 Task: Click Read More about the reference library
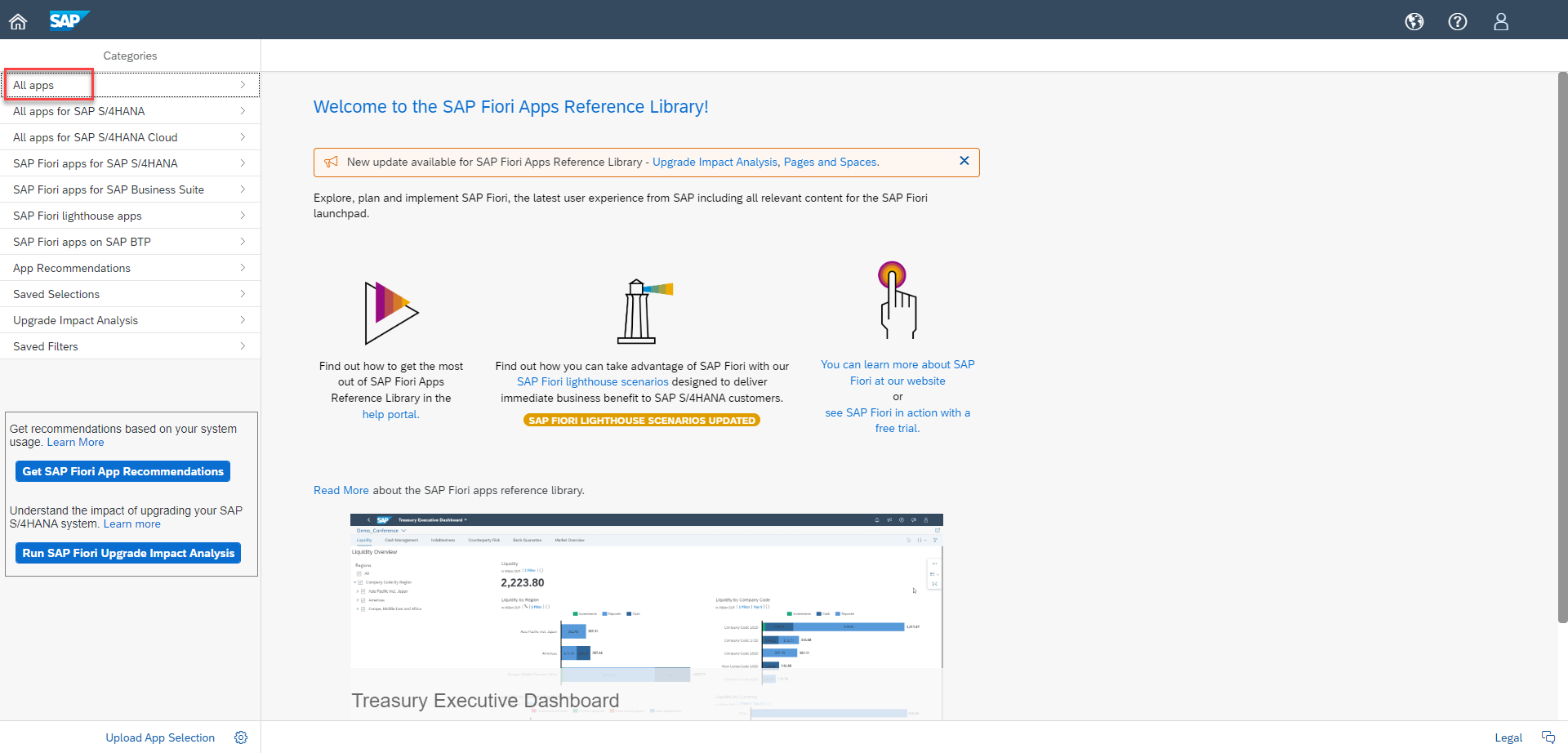click(341, 490)
